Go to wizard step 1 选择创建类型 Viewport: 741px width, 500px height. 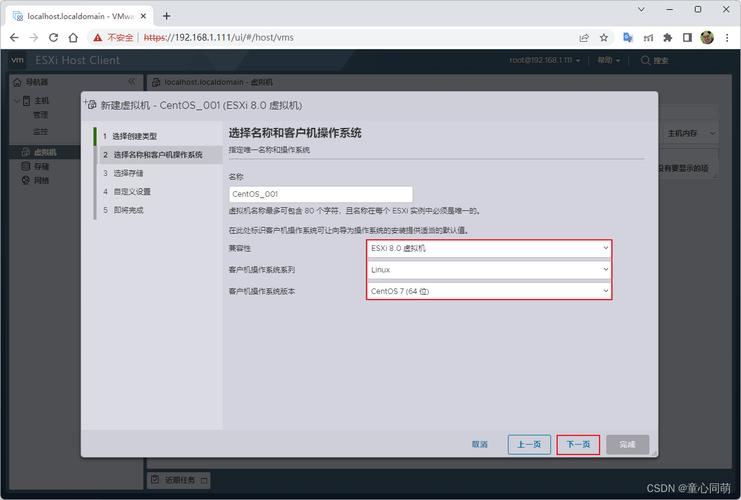[135, 136]
